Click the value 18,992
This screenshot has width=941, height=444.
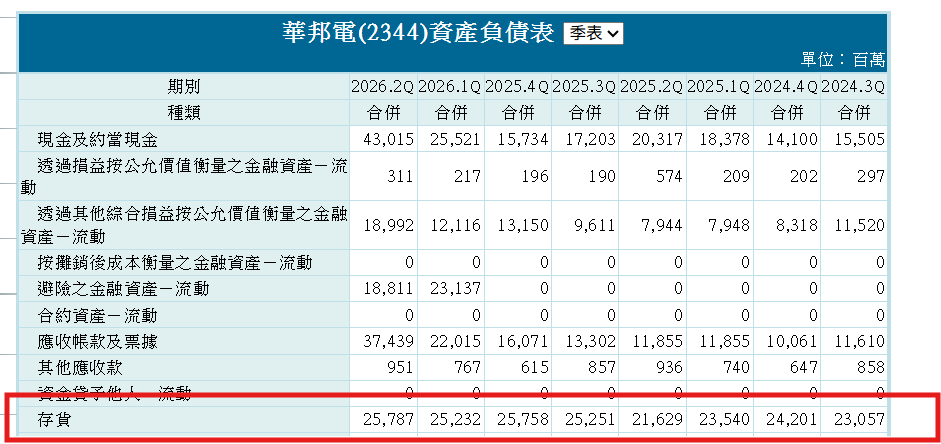click(x=388, y=226)
